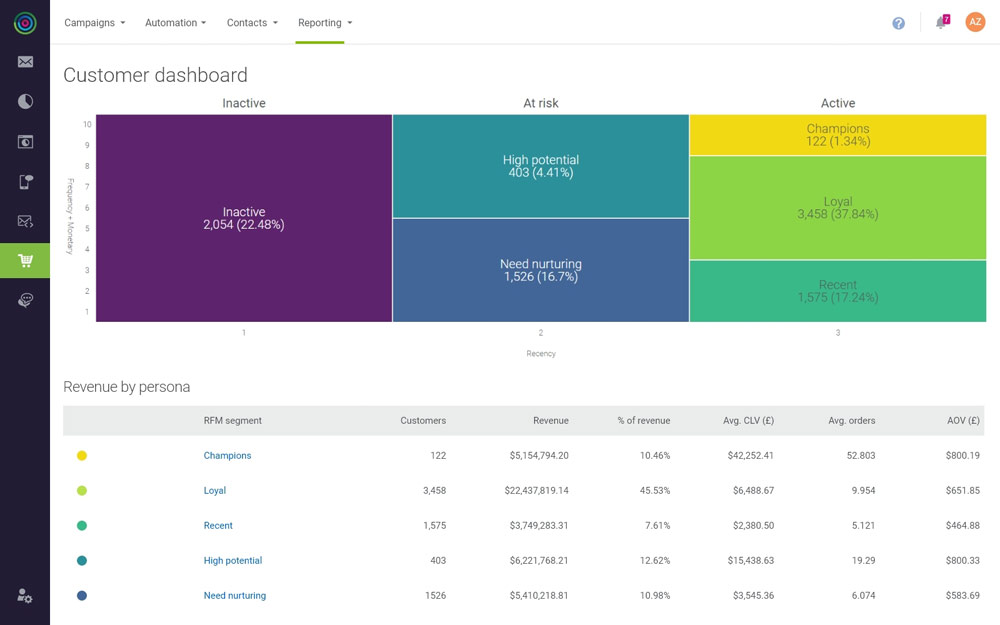Open the pie chart icon in sidebar
Viewport: 1000px width, 625px height.
tap(25, 101)
